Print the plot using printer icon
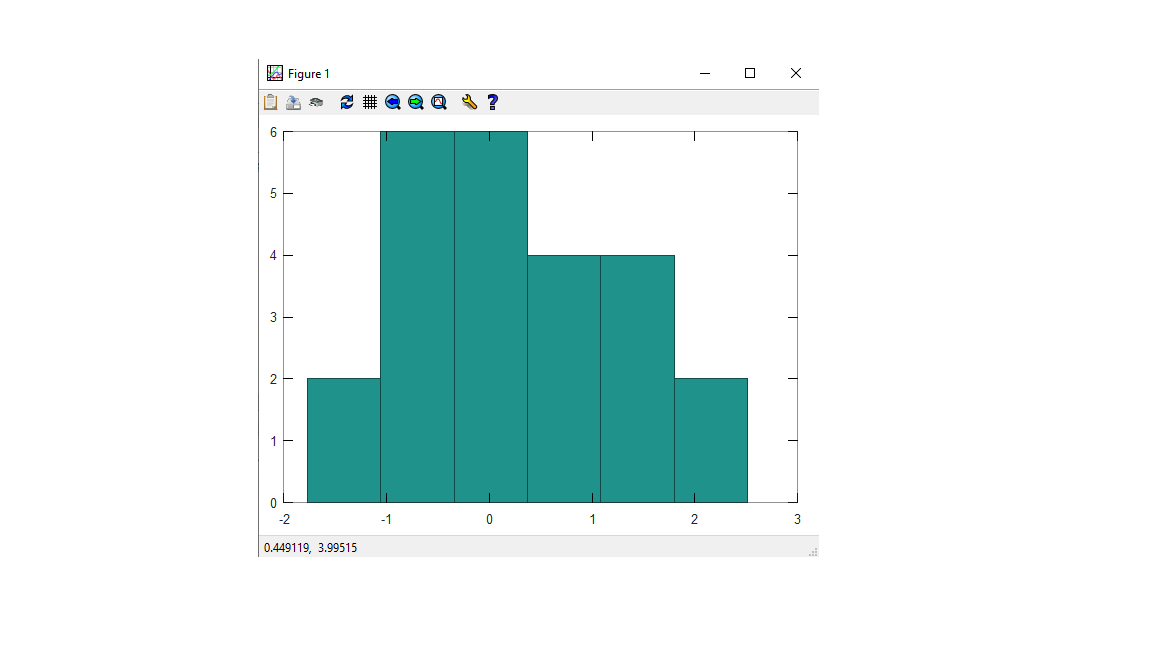 click(316, 102)
